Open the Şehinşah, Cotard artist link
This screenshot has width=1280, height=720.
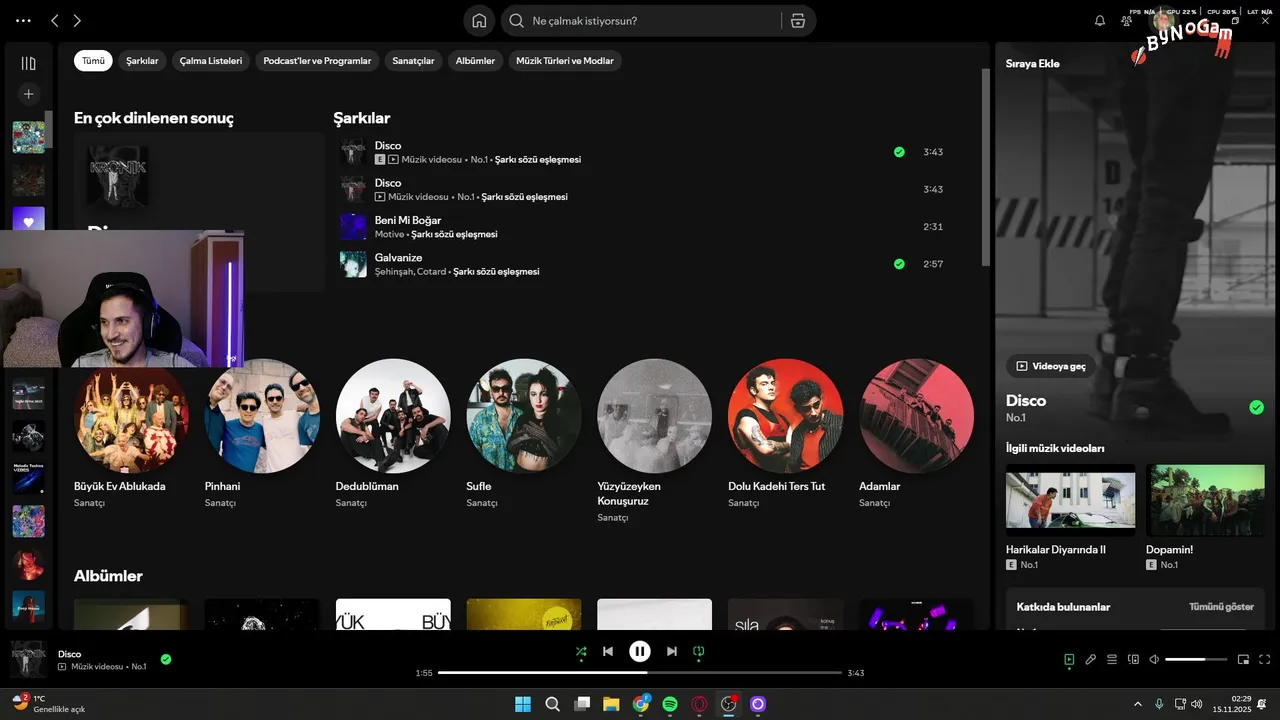[410, 272]
